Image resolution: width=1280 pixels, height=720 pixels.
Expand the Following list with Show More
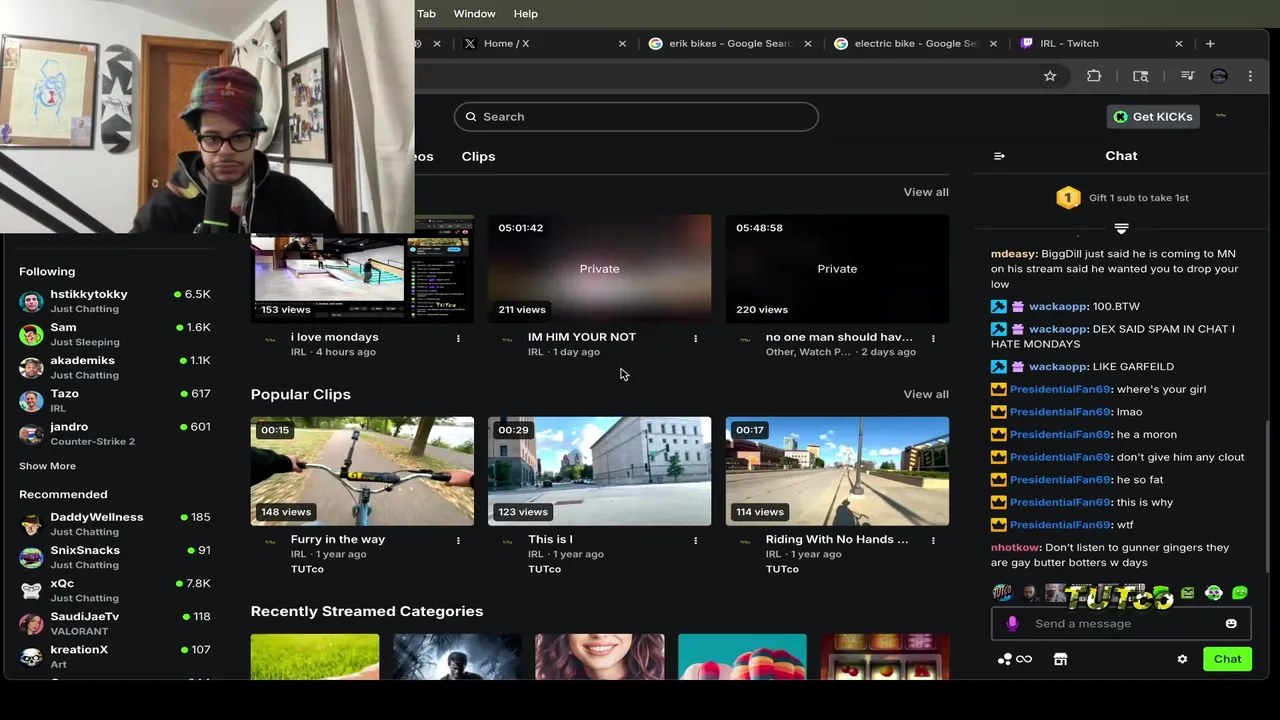47,466
